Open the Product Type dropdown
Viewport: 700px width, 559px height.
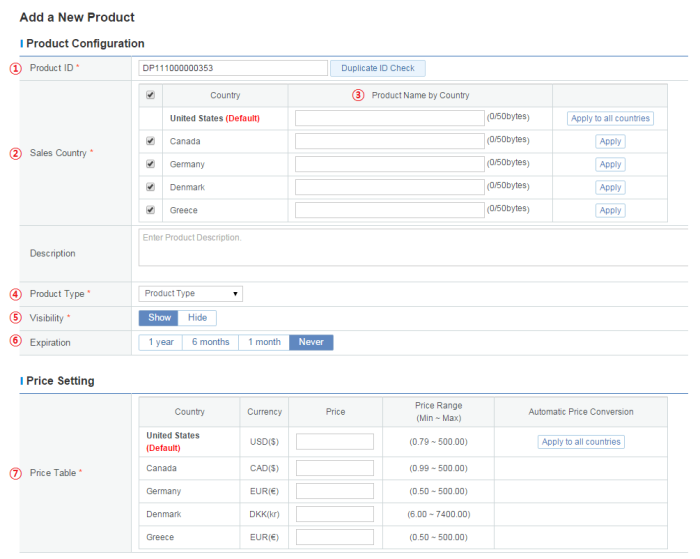point(191,294)
